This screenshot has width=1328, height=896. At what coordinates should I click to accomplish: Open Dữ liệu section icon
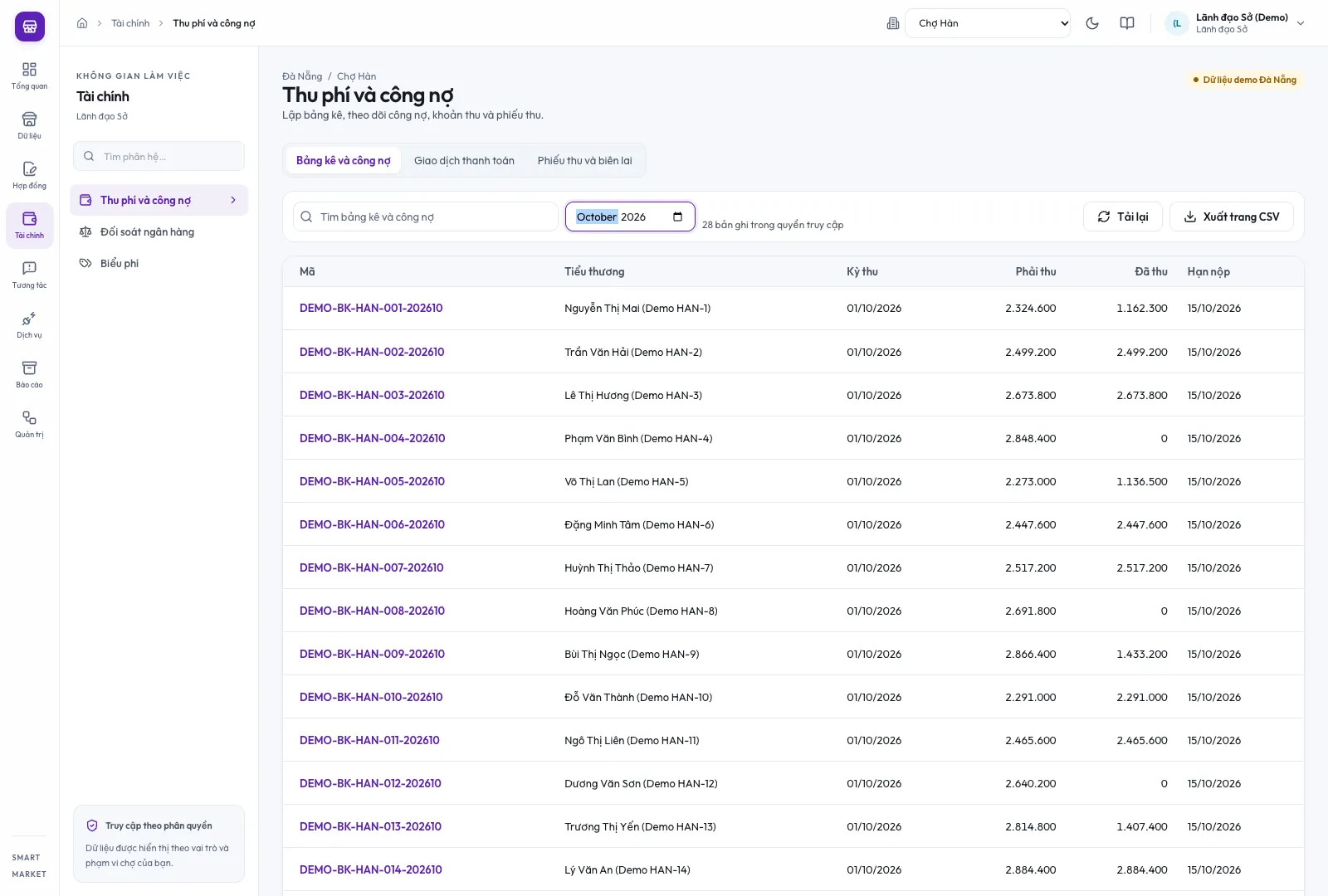point(30,125)
